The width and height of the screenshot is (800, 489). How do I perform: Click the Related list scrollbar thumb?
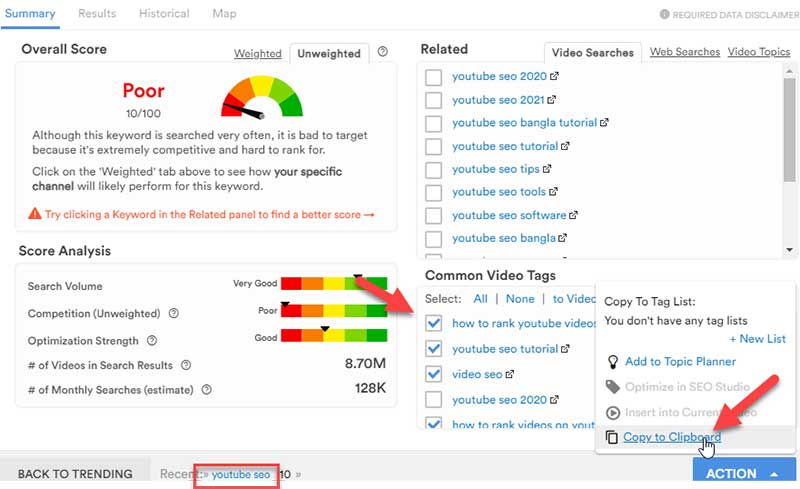pos(789,130)
